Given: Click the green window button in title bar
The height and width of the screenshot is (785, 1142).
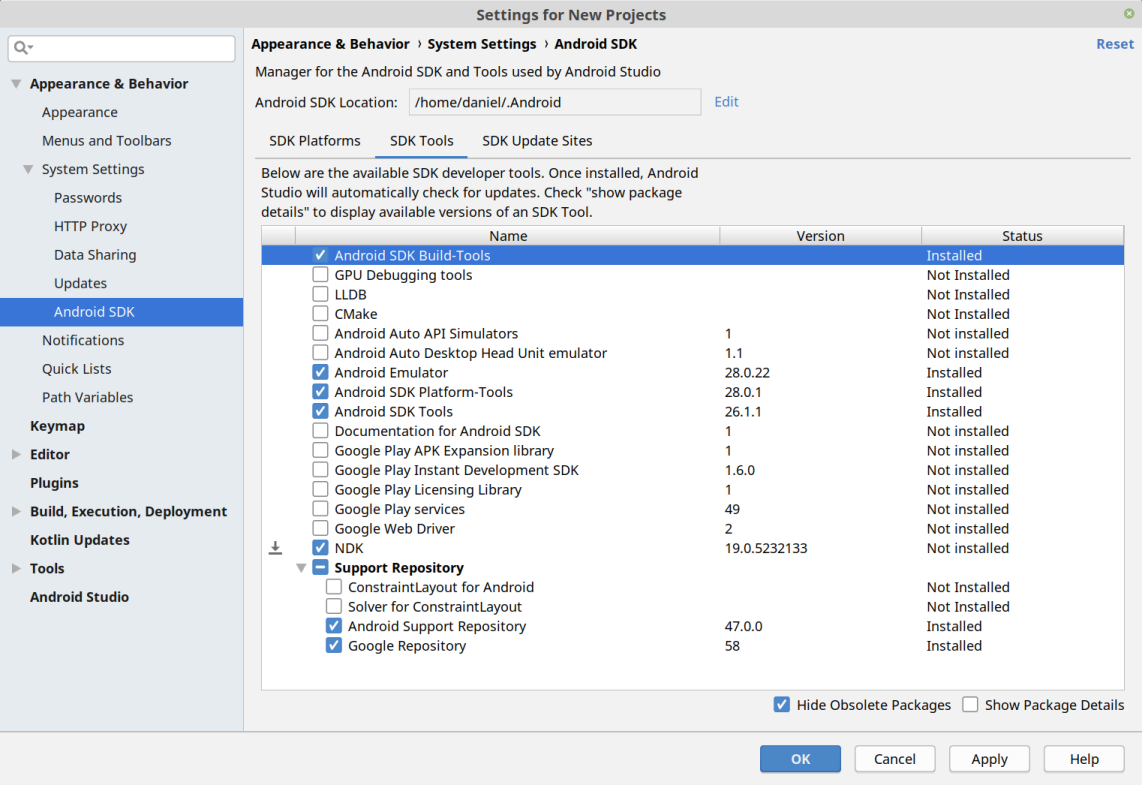Looking at the screenshot, I should pos(1129,13).
